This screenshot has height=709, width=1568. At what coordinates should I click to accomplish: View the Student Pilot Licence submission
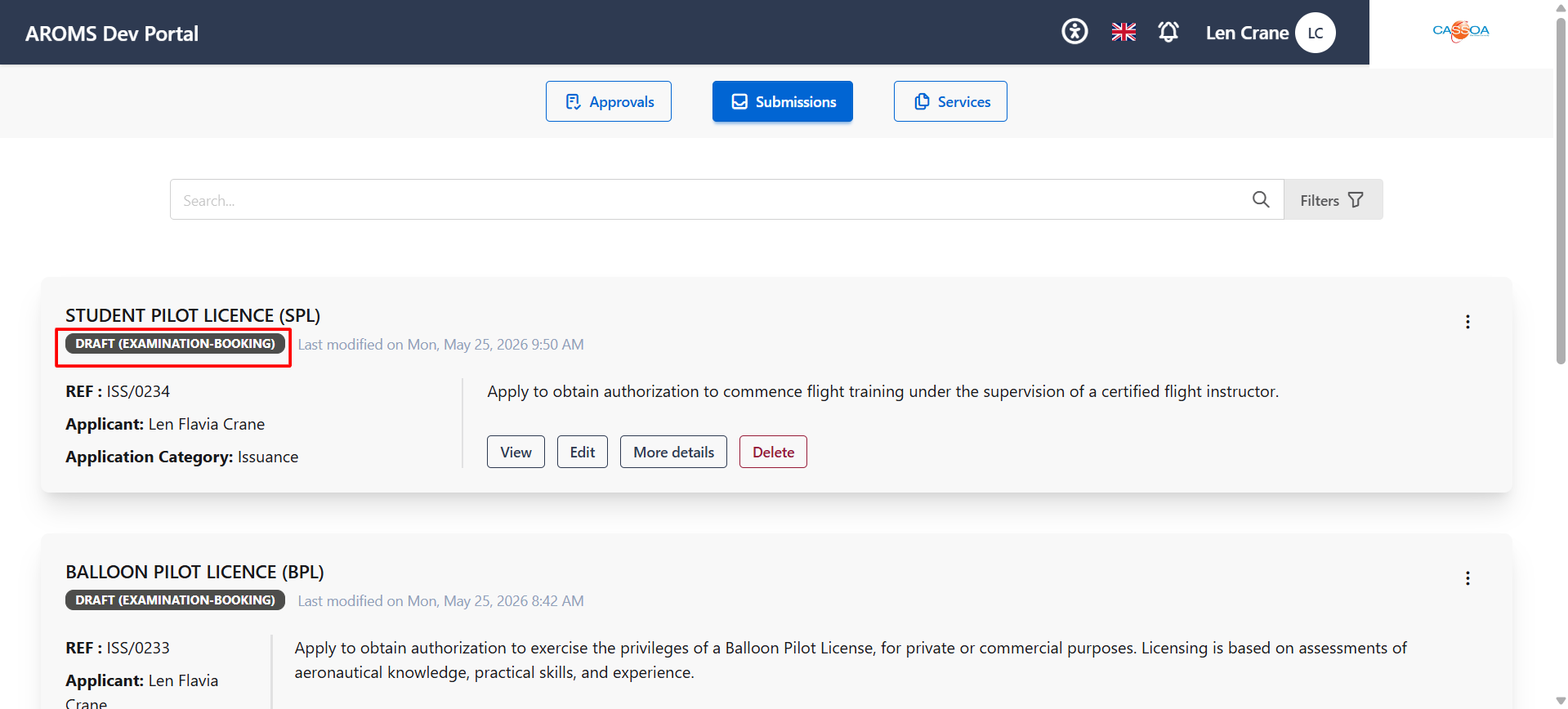click(x=516, y=452)
